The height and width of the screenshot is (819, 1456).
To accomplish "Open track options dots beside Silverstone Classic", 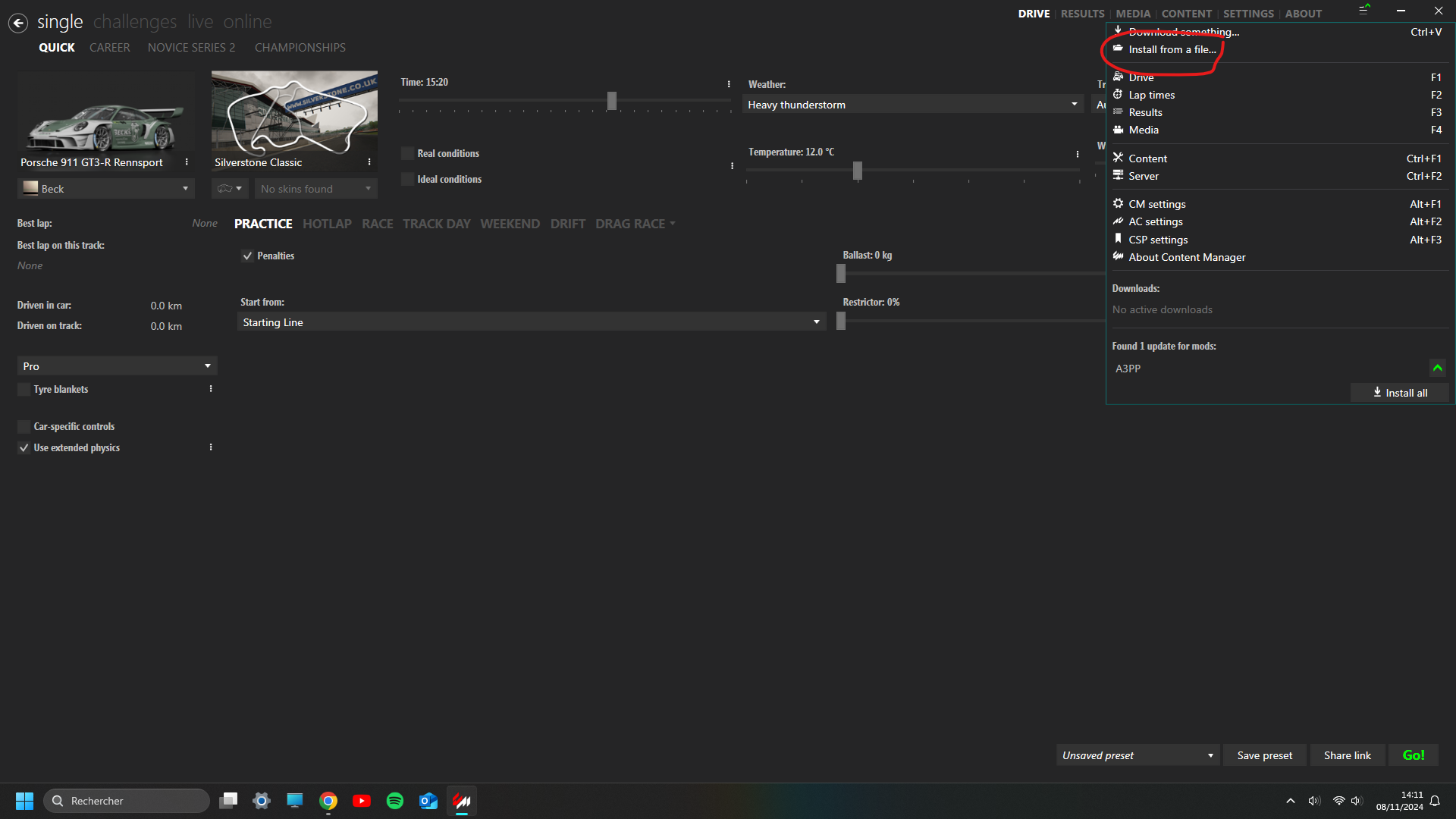I will [x=369, y=162].
